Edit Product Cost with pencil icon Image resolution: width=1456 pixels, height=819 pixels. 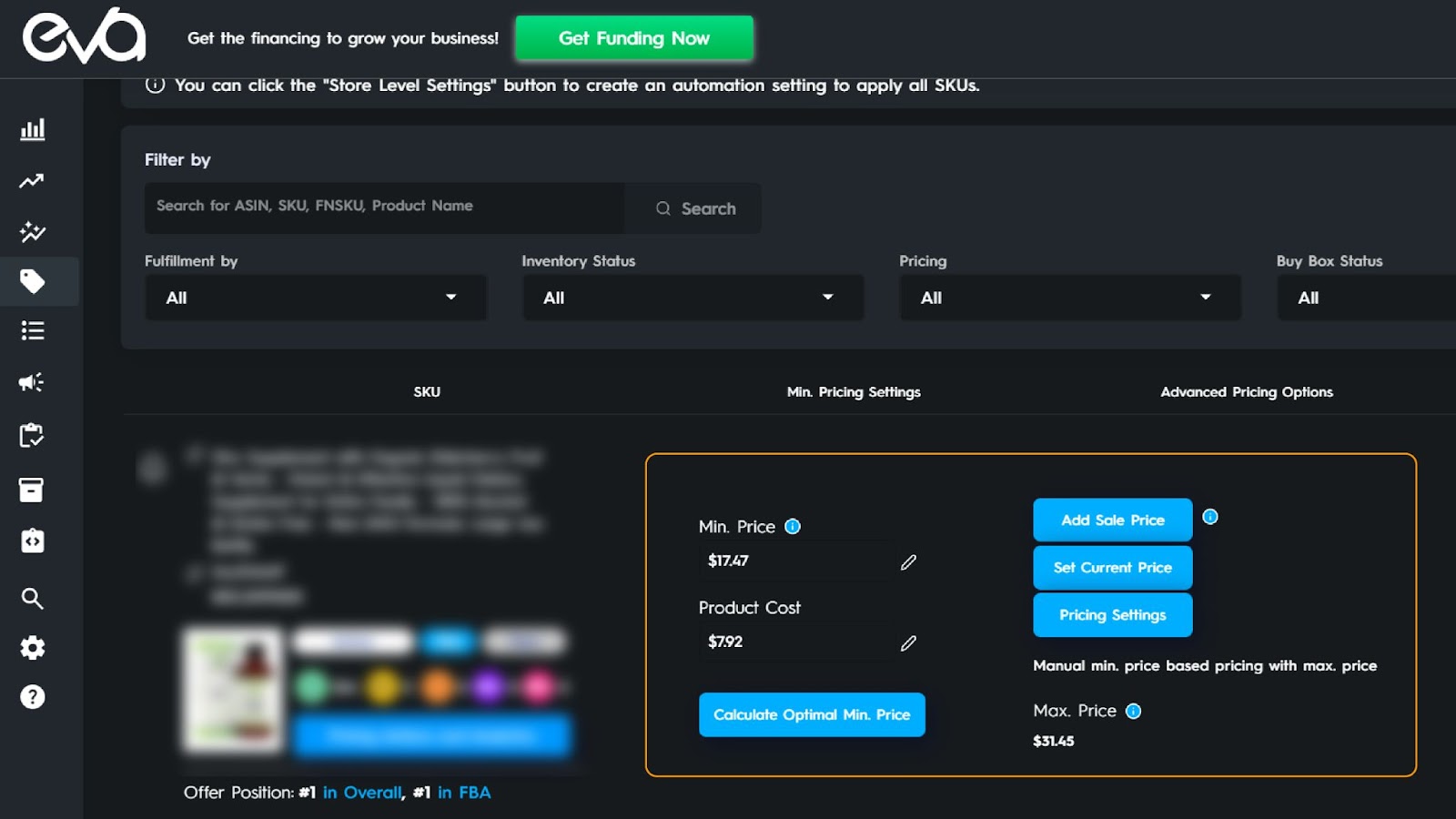pos(908,643)
